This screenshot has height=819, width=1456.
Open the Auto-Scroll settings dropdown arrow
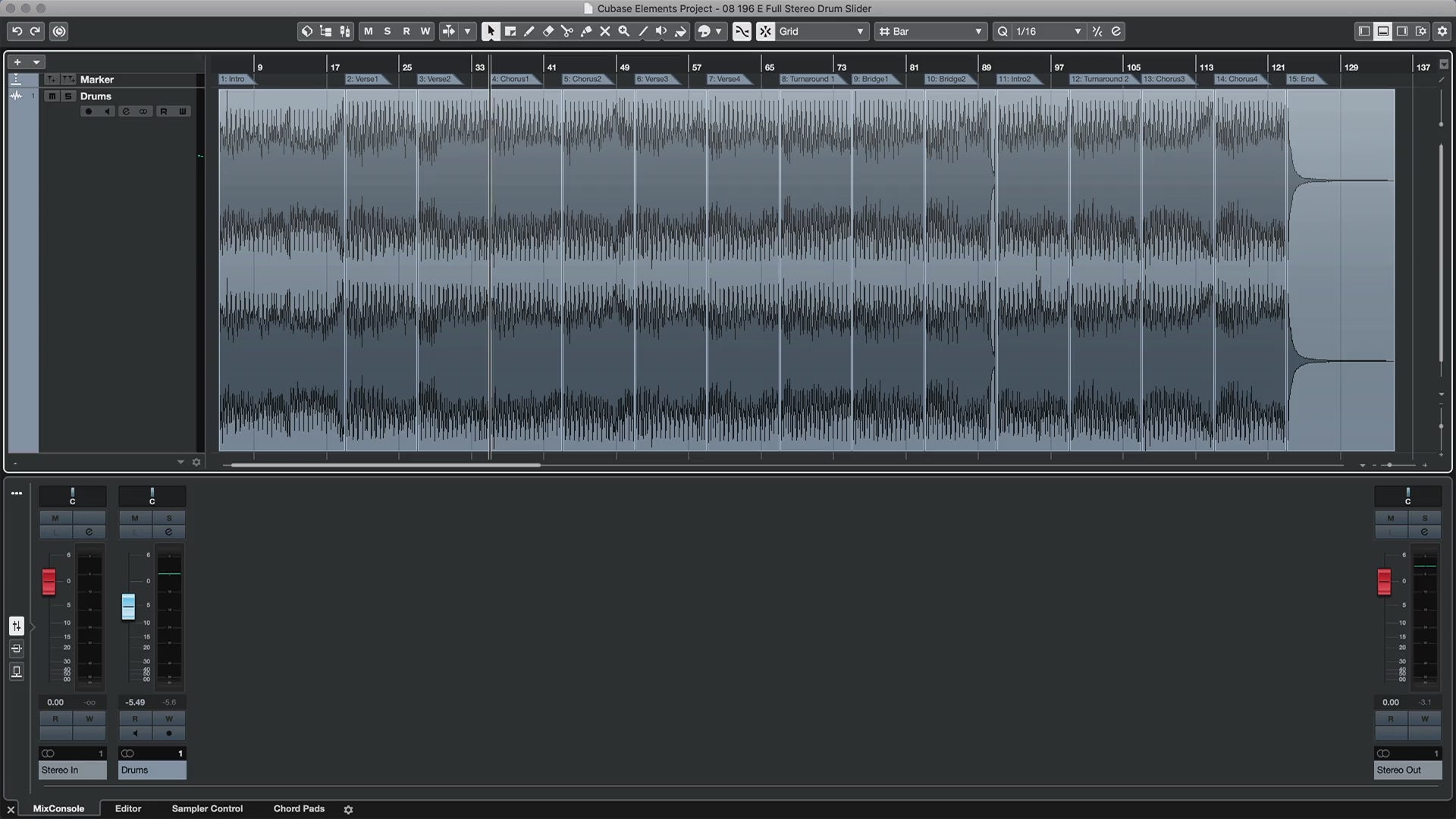pos(468,31)
